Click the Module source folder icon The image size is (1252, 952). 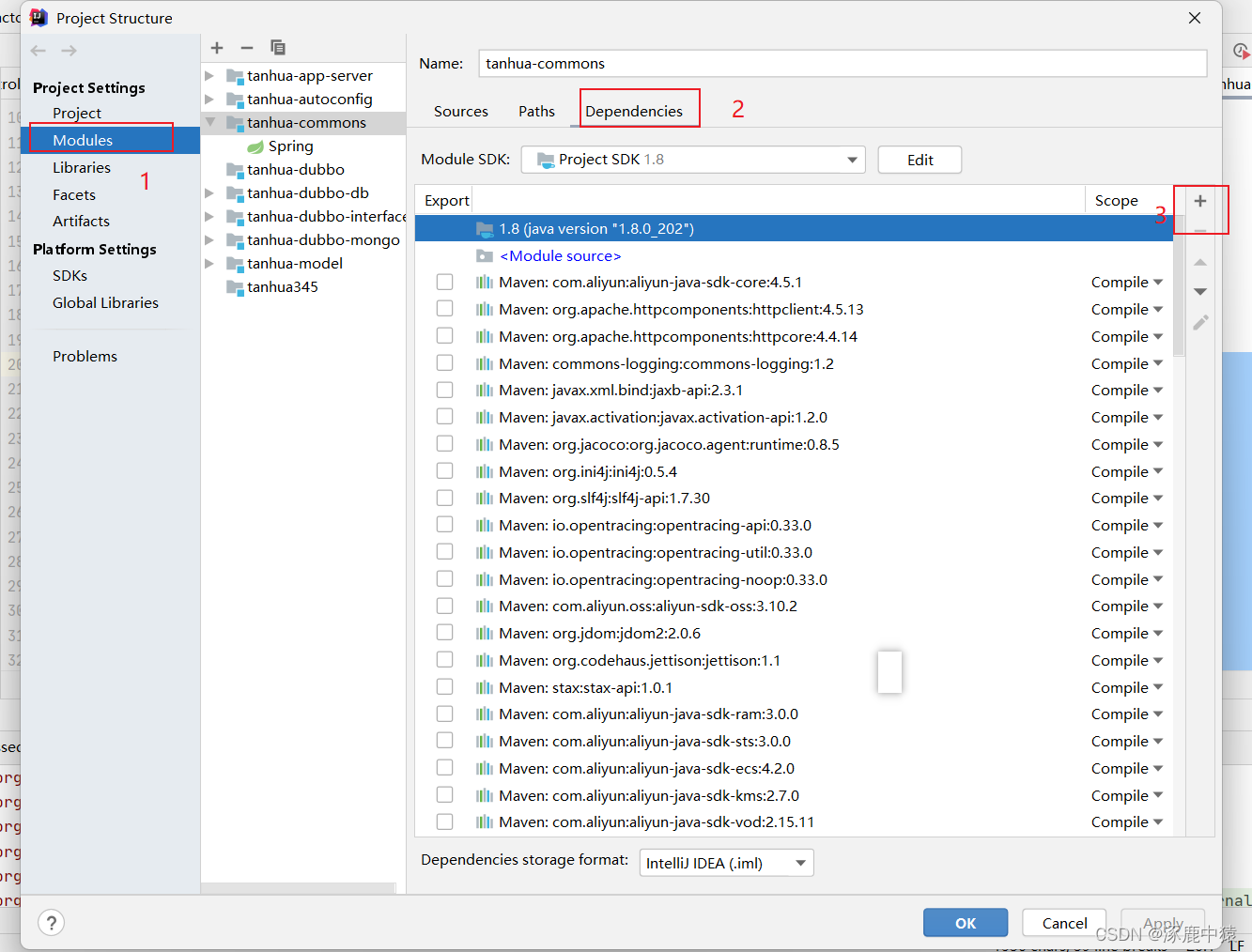485,256
